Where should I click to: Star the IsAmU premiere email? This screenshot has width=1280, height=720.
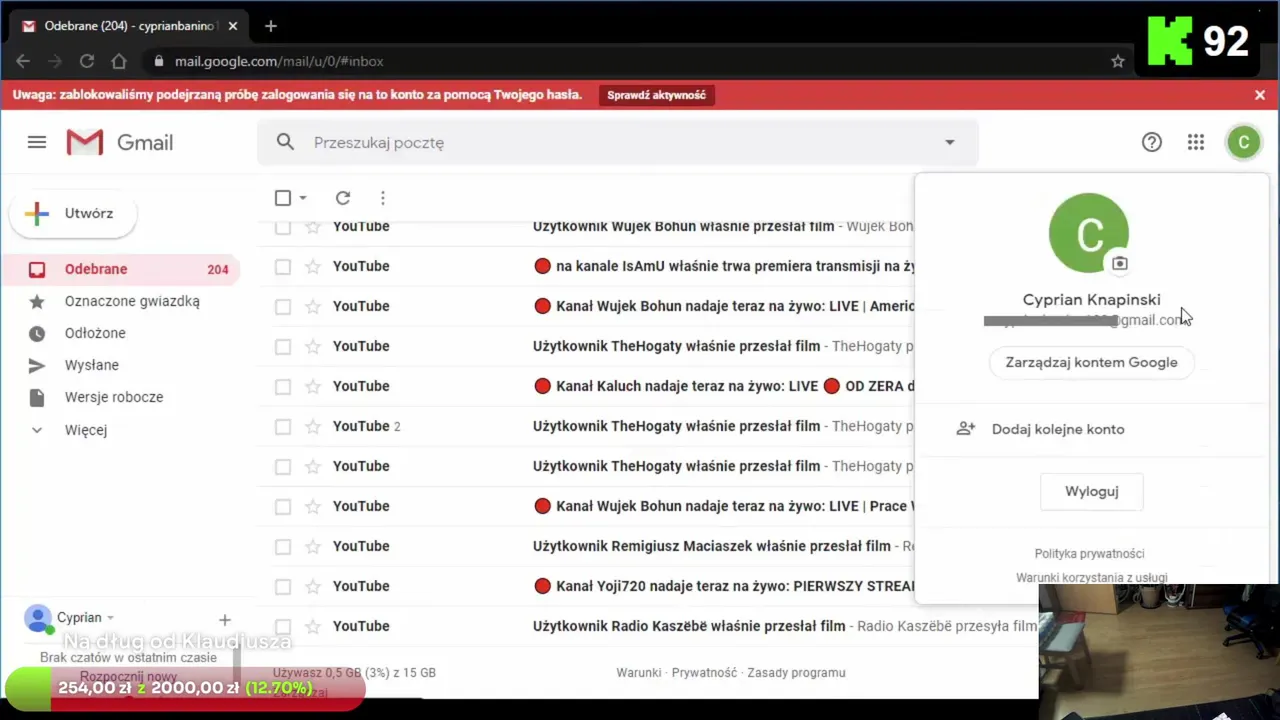click(x=313, y=266)
